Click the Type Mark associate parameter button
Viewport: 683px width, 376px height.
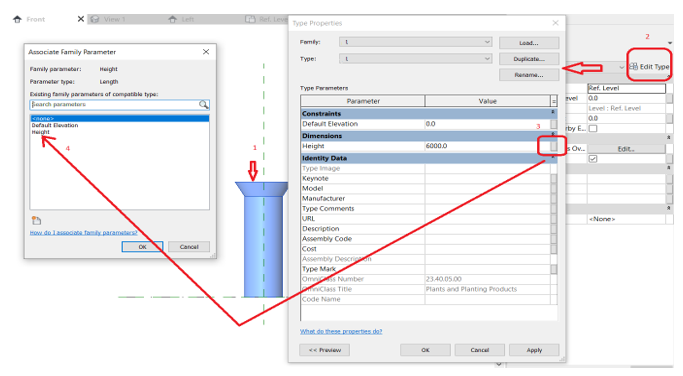(x=554, y=269)
